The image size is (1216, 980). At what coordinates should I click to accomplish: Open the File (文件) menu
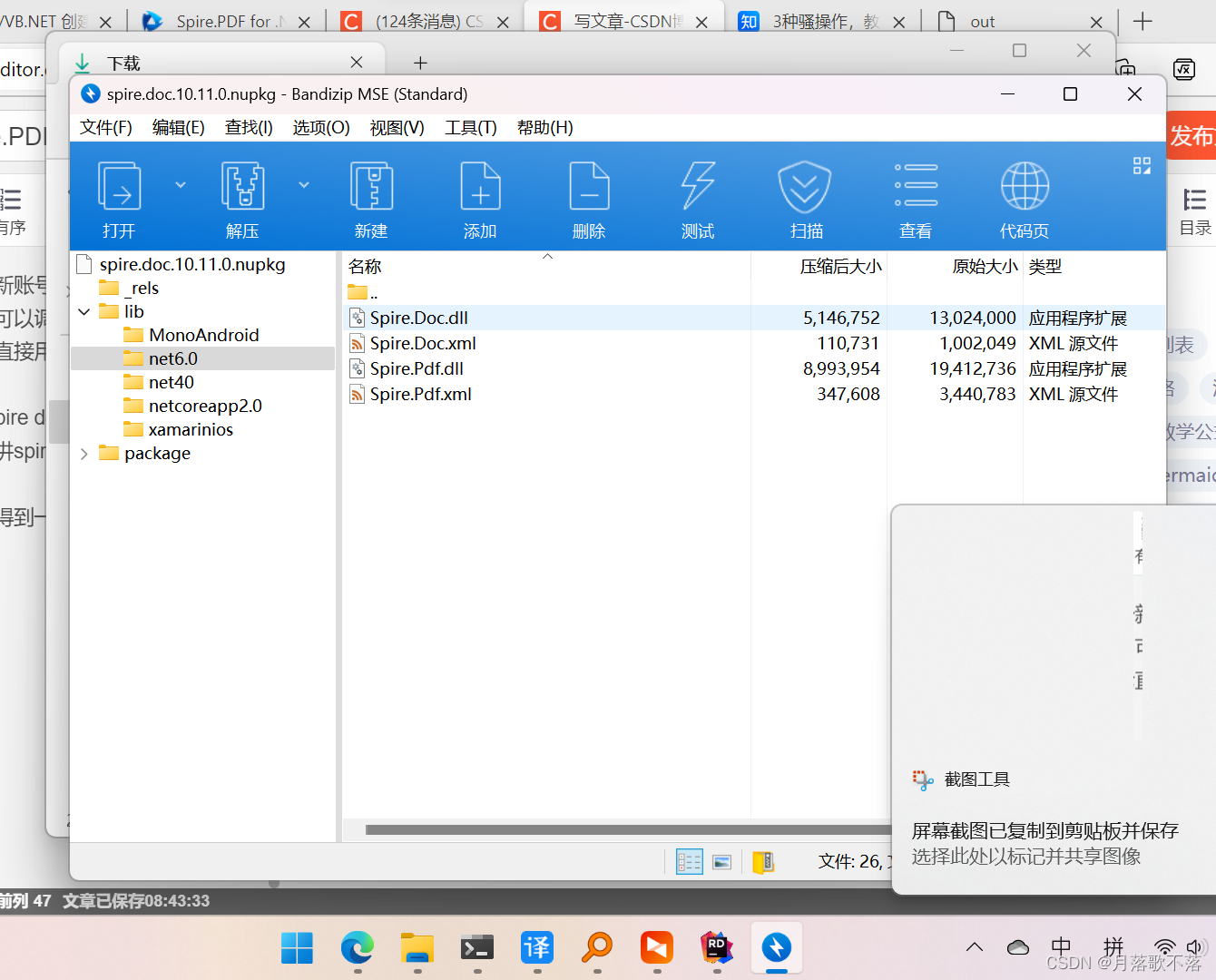[x=106, y=128]
